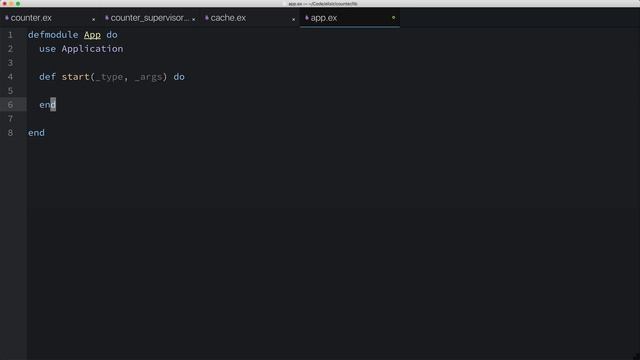Switch to the counter_supervisor tab

149,18
